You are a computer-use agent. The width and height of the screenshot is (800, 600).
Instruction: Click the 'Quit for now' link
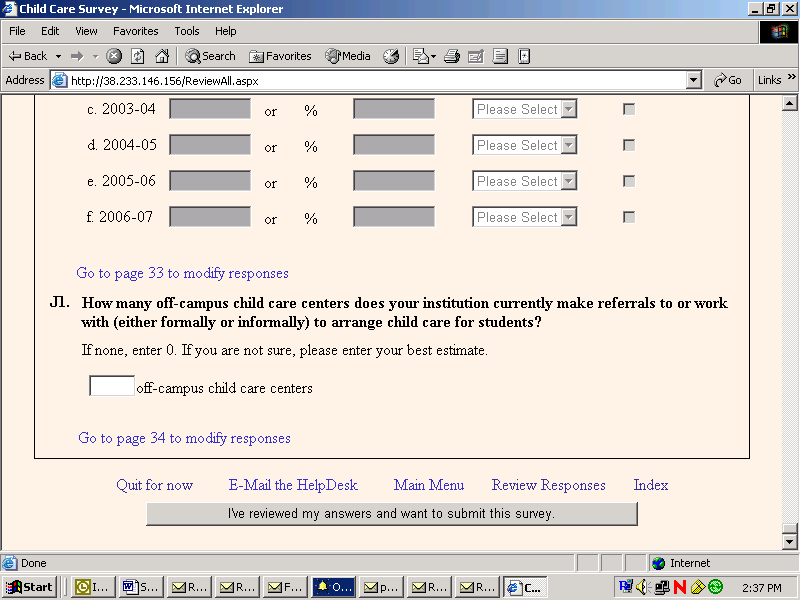[x=155, y=485]
